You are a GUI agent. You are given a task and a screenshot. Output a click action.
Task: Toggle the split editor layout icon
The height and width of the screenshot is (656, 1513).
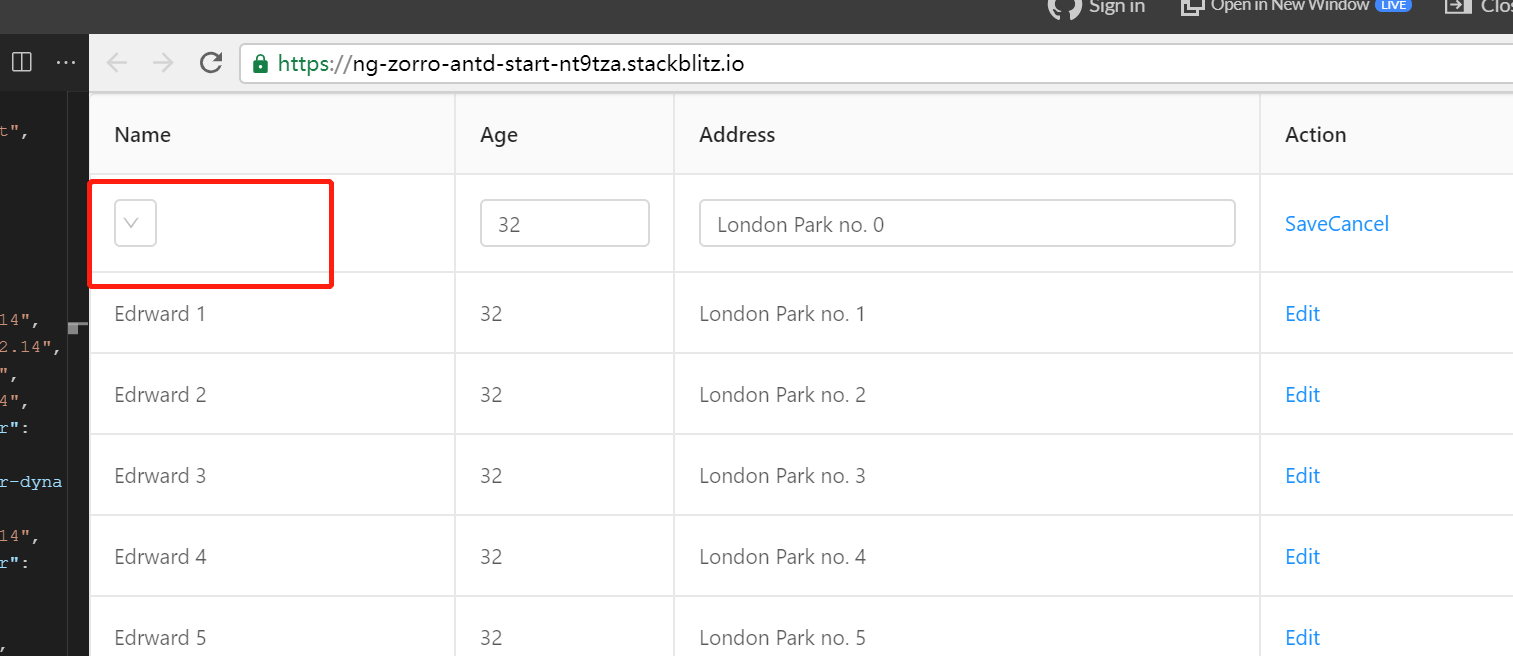click(21, 62)
